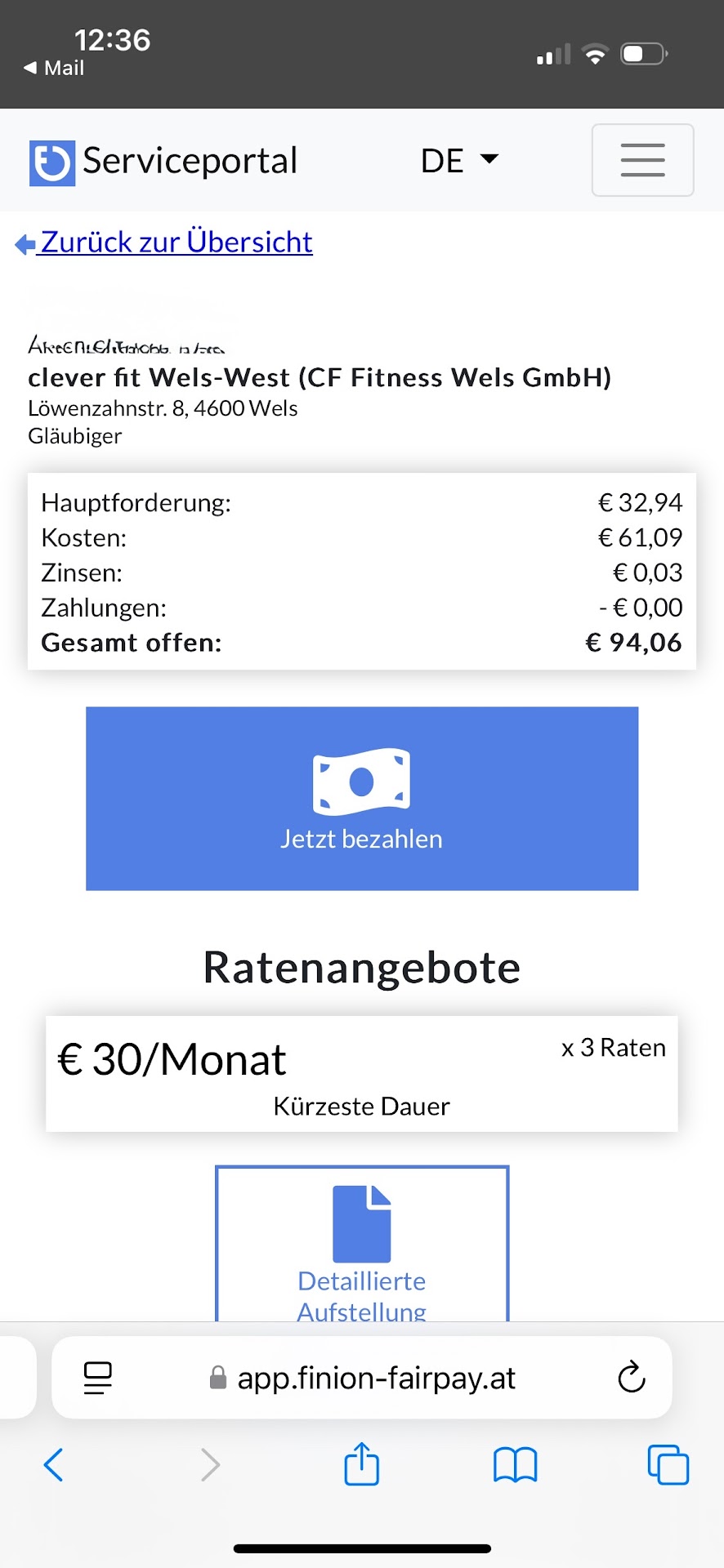Show the Safari tabs overview

[668, 1464]
